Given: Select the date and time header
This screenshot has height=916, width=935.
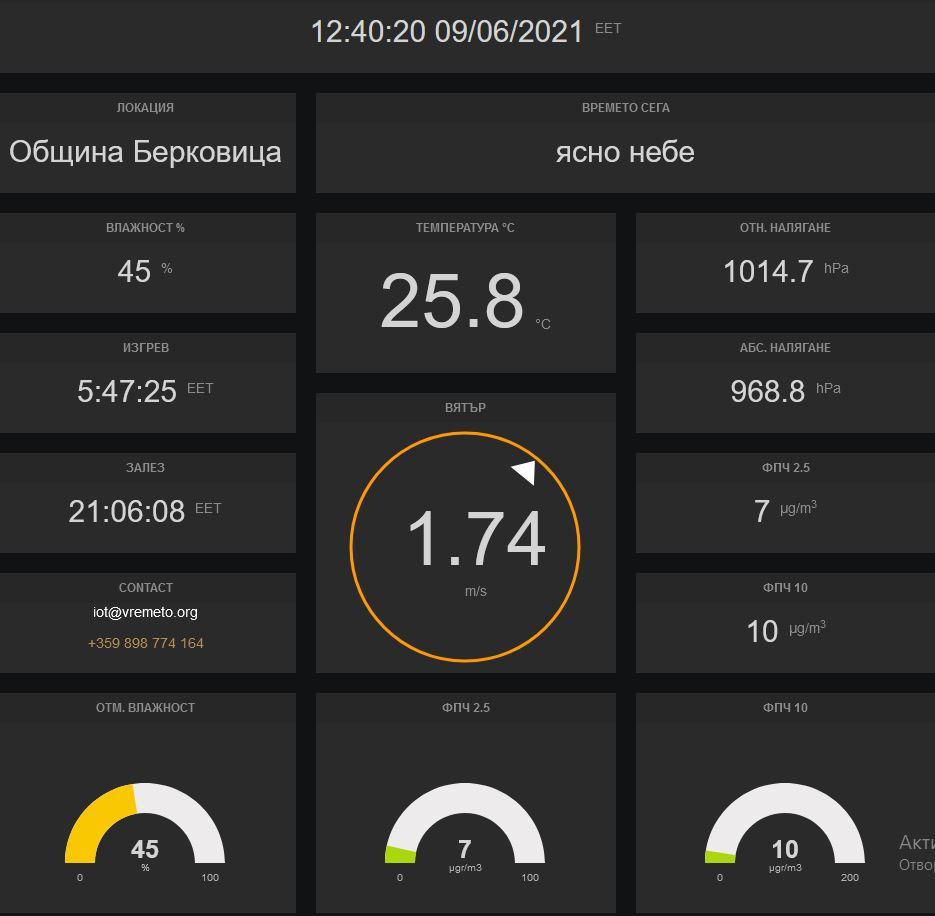Looking at the screenshot, I should pos(447,31).
